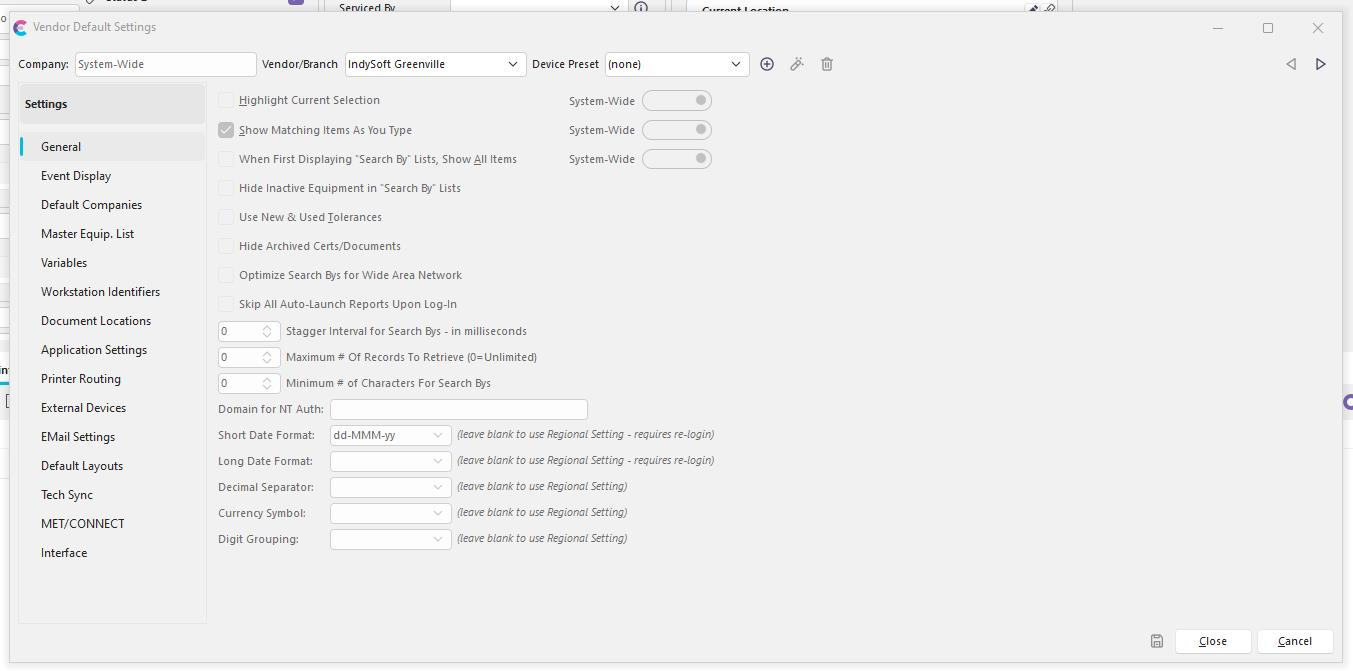Expand the Short Date Format dropdown
This screenshot has height=671, width=1353.
coord(438,436)
